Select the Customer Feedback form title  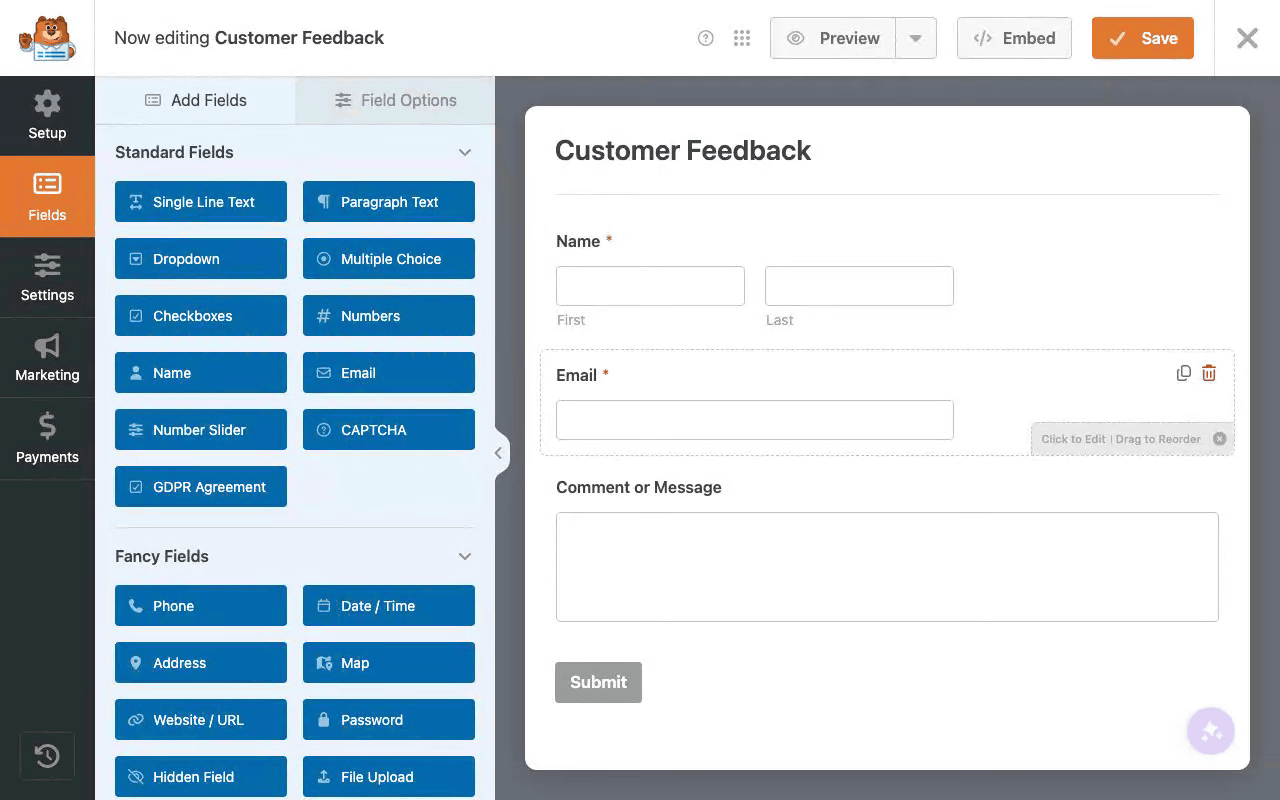(x=683, y=150)
